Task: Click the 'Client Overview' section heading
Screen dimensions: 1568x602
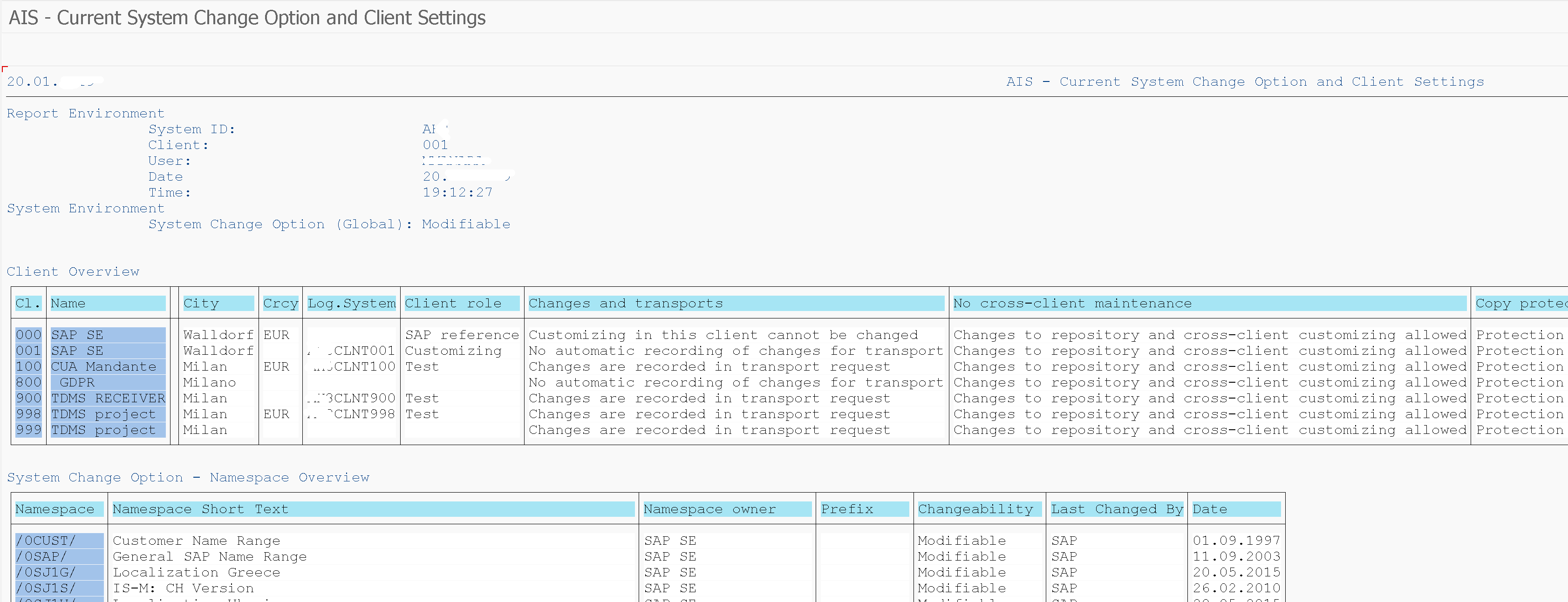Action: coord(73,272)
